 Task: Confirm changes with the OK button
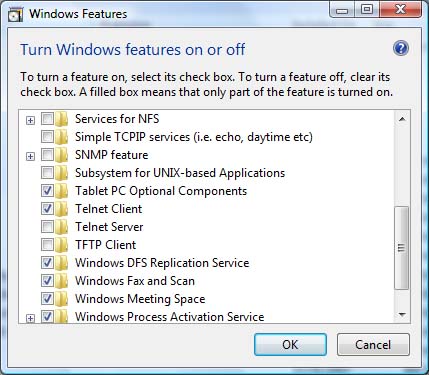(x=290, y=345)
